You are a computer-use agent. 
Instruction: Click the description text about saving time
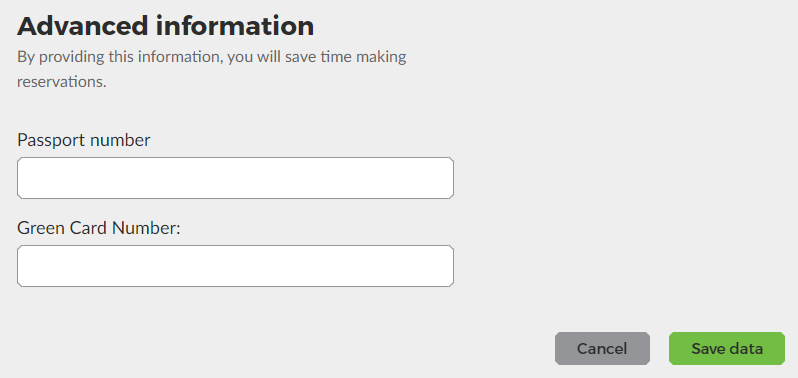211,69
